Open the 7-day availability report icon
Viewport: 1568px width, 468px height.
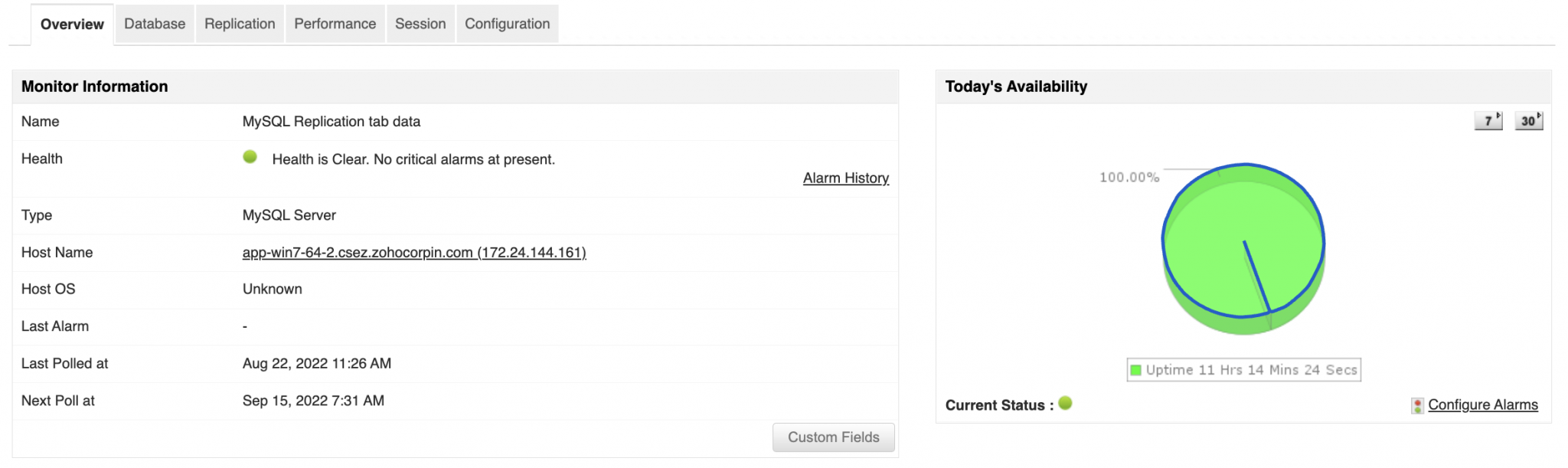pos(1488,121)
